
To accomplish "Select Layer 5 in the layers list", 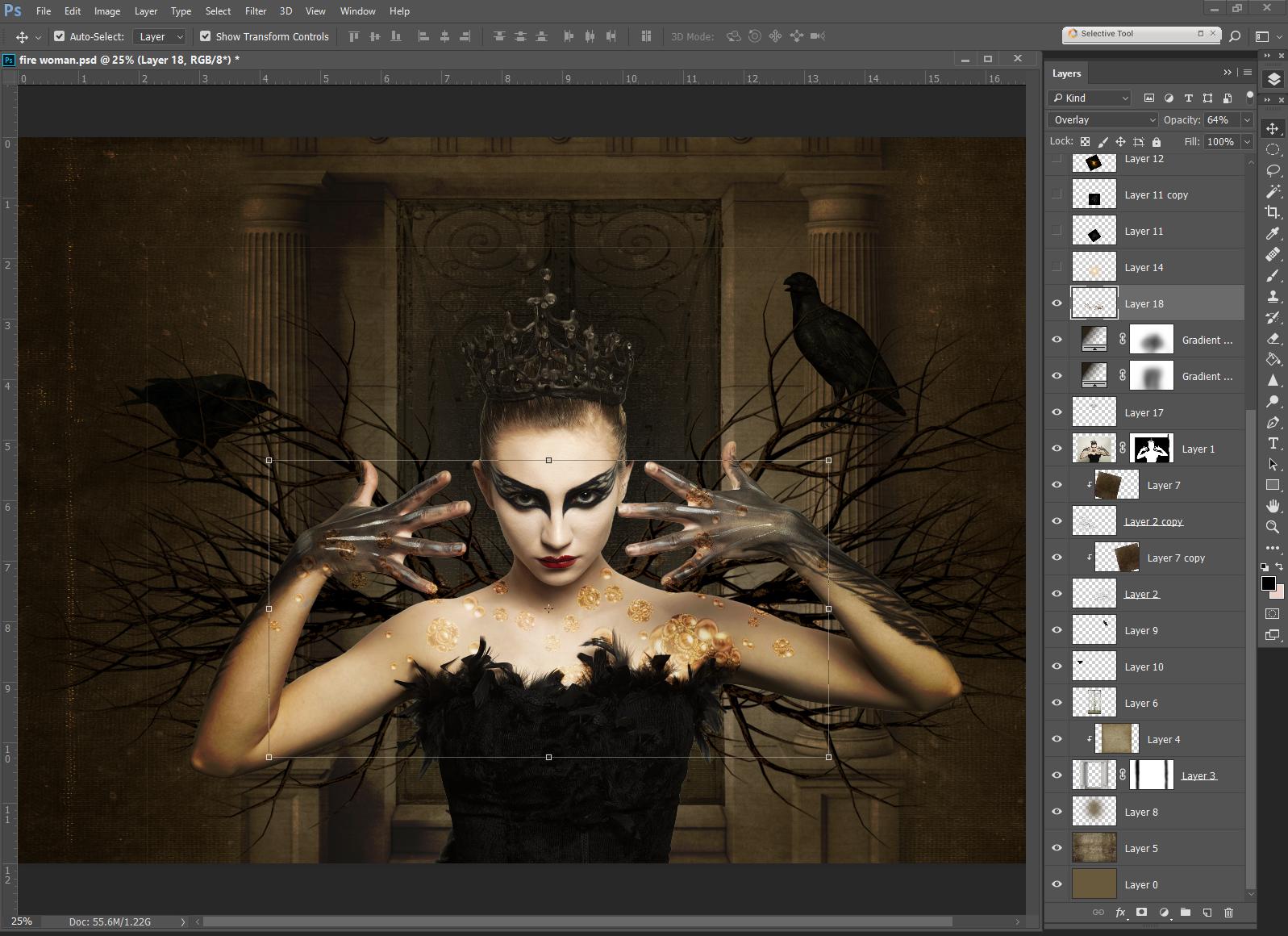I will click(1141, 848).
